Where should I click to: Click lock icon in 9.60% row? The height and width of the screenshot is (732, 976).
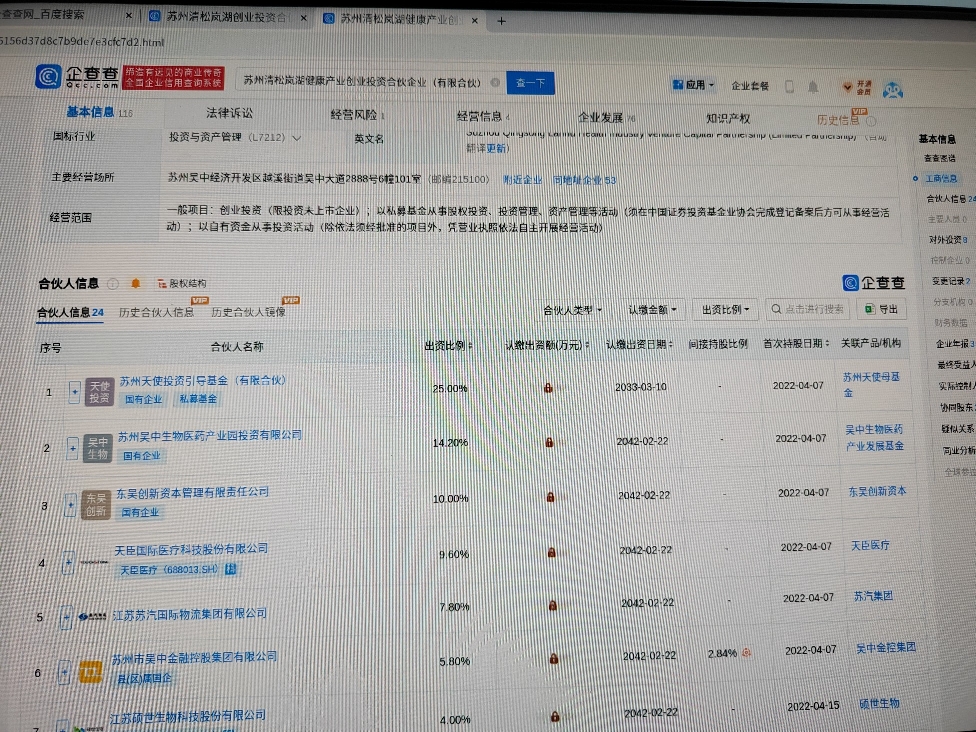click(551, 552)
